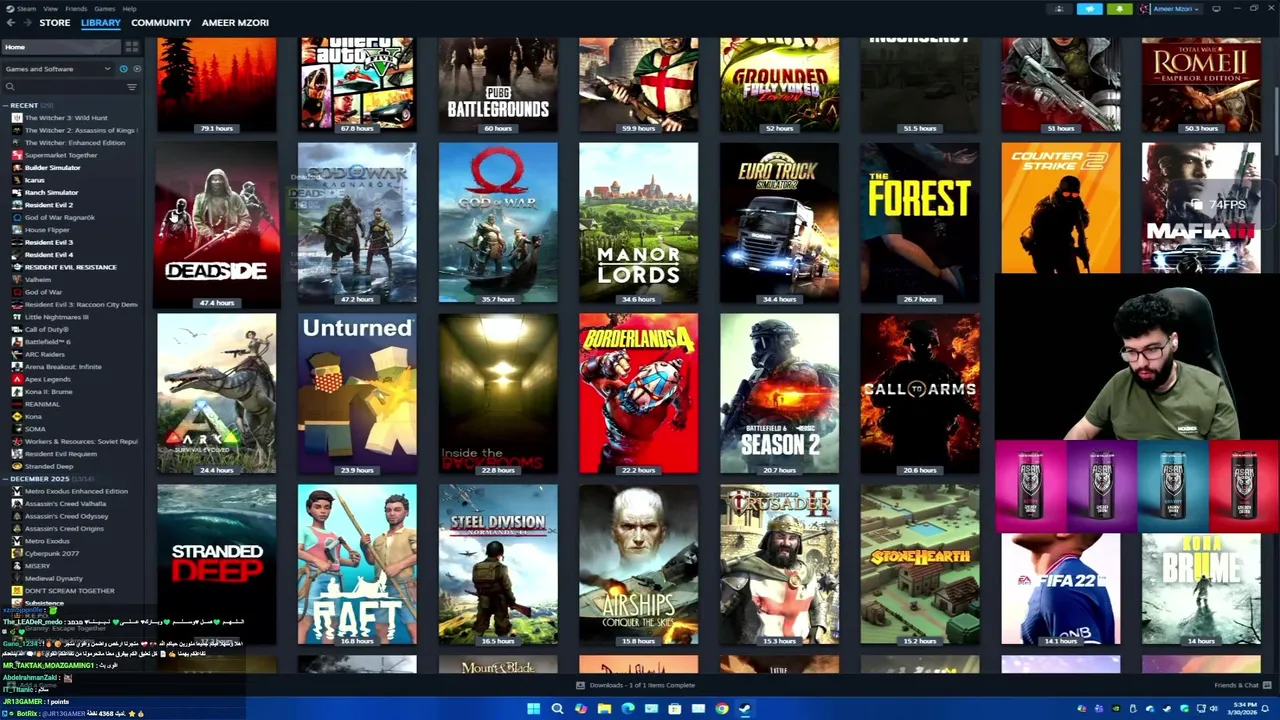1280x720 pixels.
Task: Open the Counter-Strike 2 cover
Action: click(1061, 208)
